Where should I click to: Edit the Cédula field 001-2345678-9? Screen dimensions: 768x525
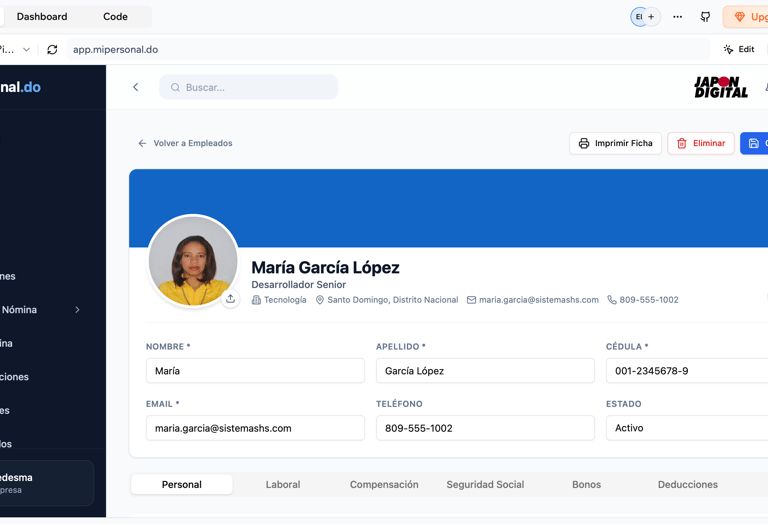[x=687, y=371]
